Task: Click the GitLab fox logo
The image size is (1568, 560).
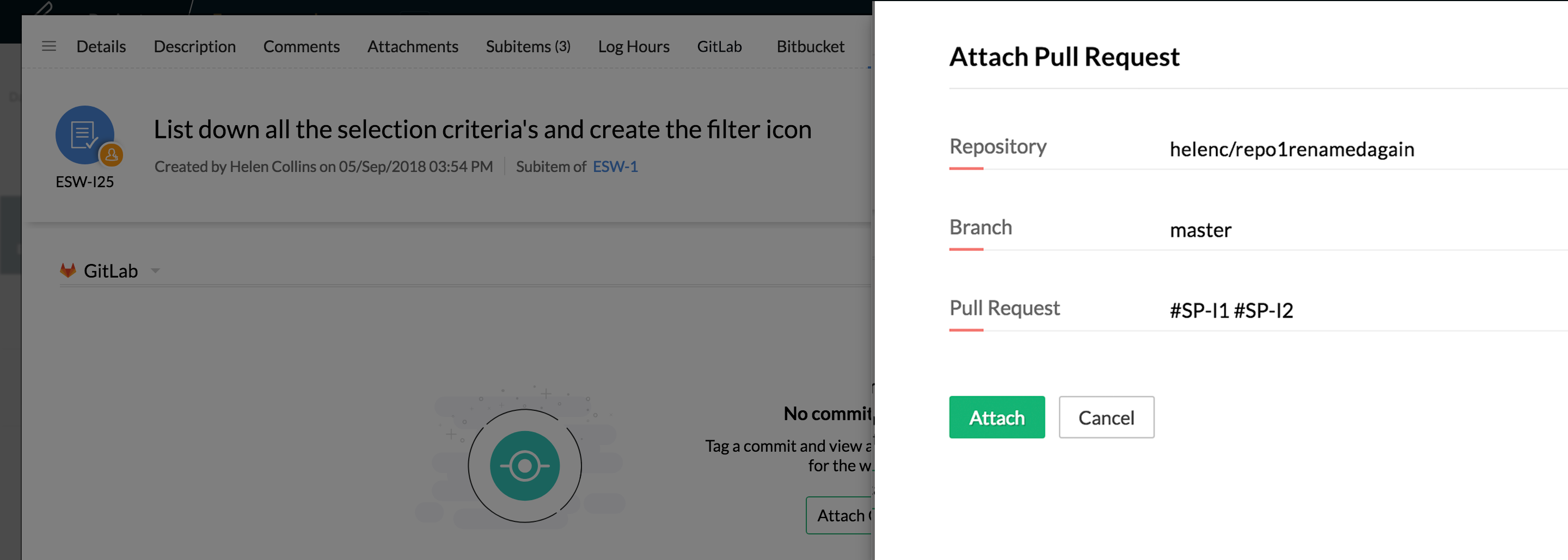Action: point(68,270)
